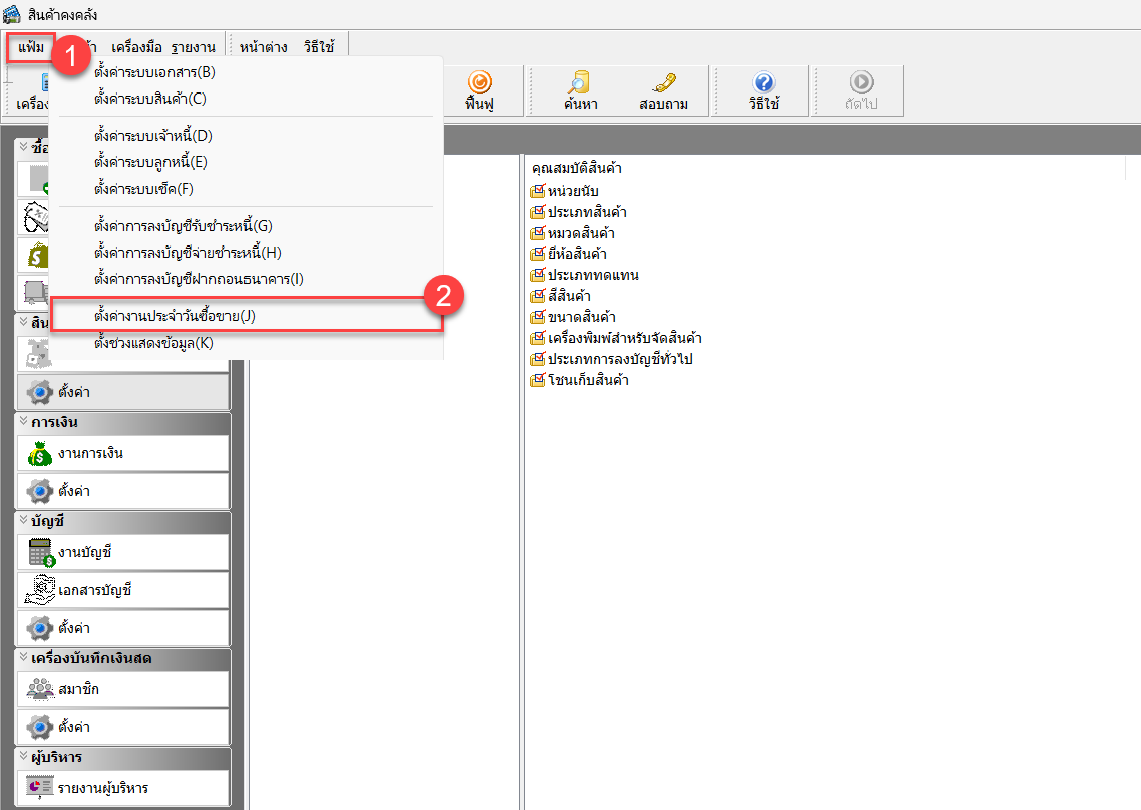Open the สอบถาม phone inquiry toolbar icon
The width and height of the screenshot is (1141, 810).
click(663, 91)
